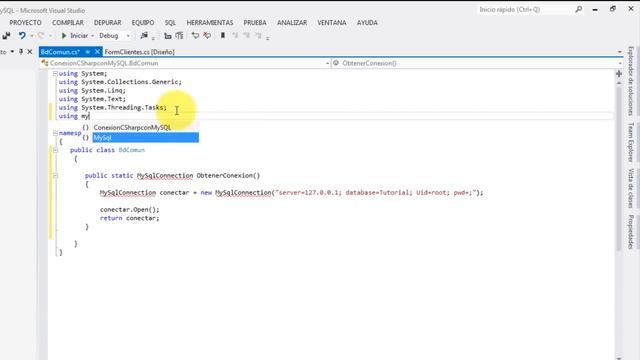This screenshot has height=360, width=640.
Task: Open the HERRAMIENTAS menu
Action: click(x=210, y=23)
